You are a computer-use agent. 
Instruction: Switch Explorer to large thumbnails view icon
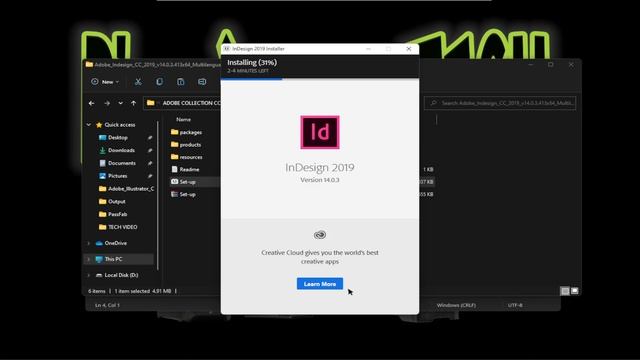[x=575, y=291]
